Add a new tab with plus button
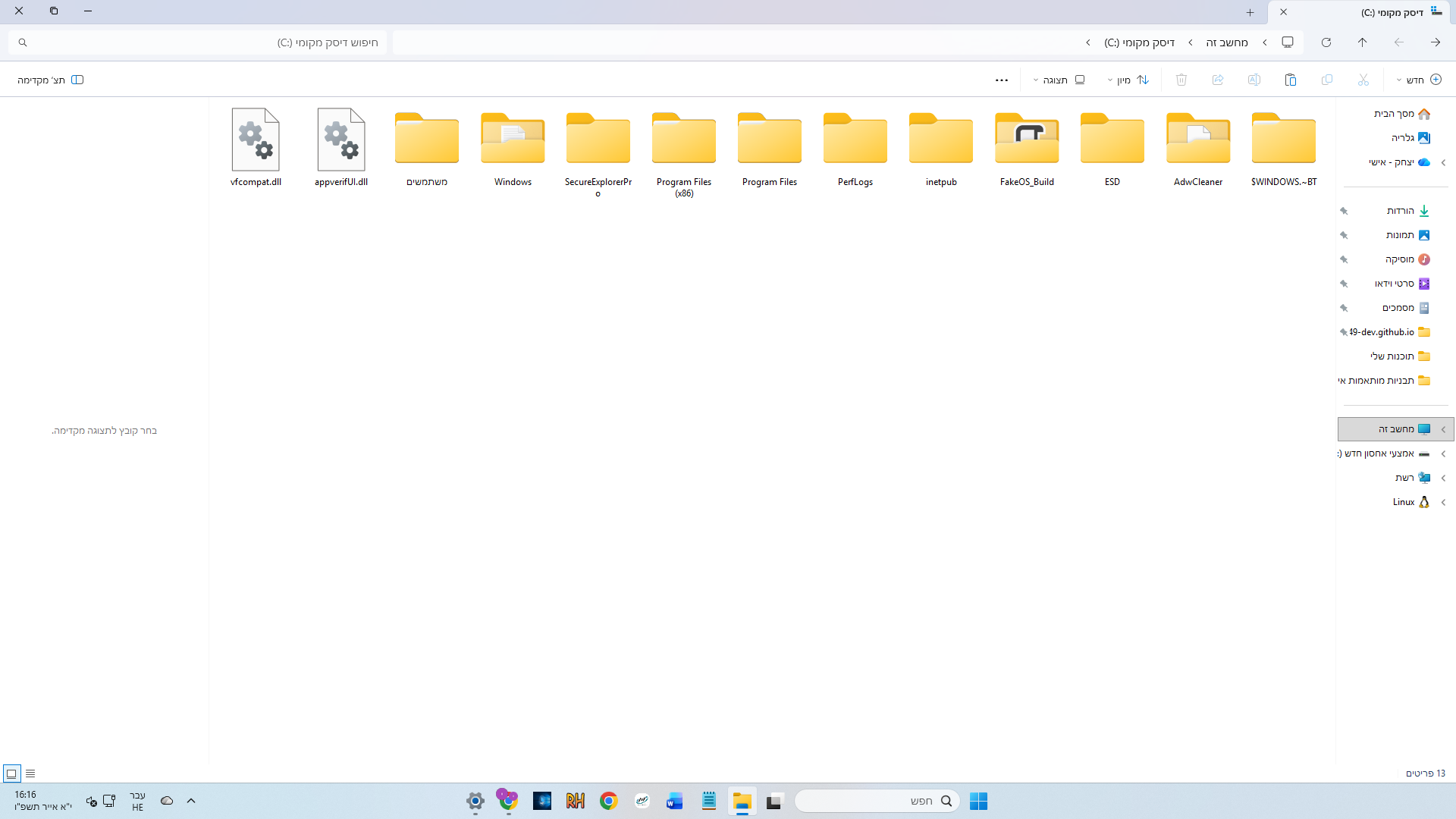The width and height of the screenshot is (1456, 819). click(x=1250, y=12)
